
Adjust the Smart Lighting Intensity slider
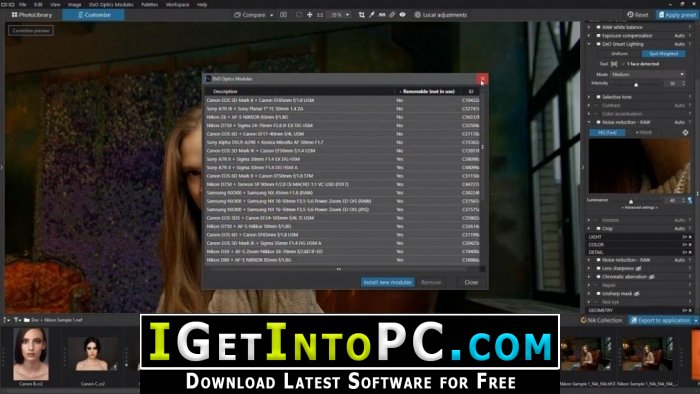(636, 83)
